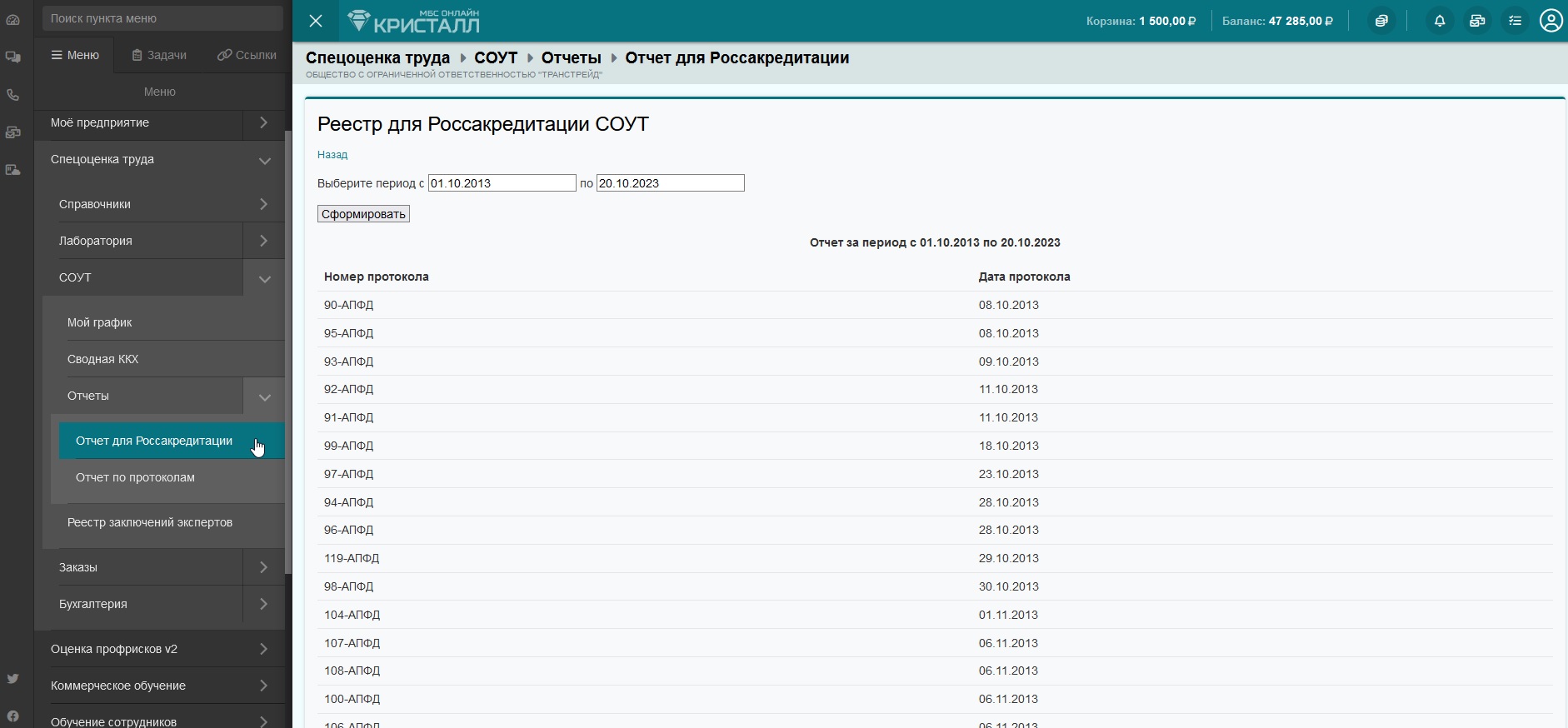1568x728 pixels.
Task: Click the Сформировать button
Action: (363, 214)
